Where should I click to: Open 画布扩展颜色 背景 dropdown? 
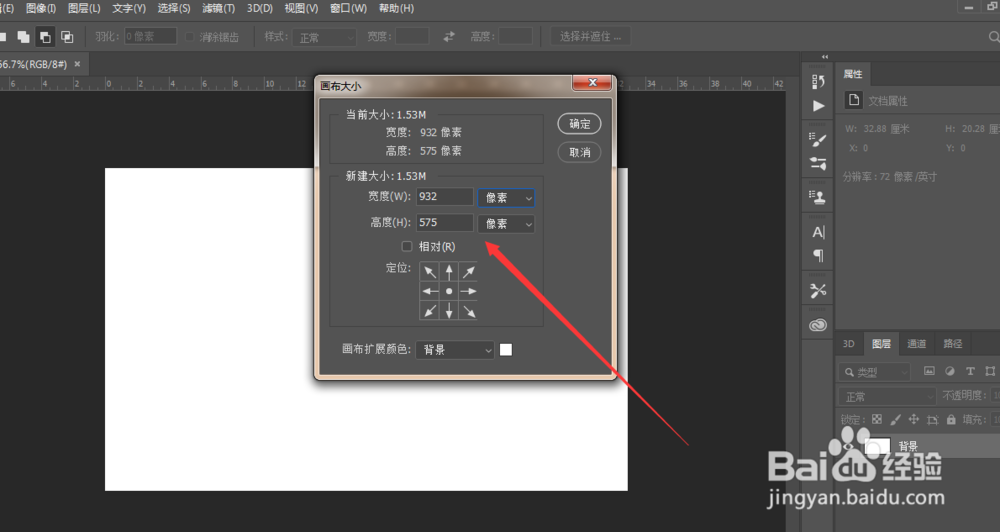pyautogui.click(x=455, y=350)
